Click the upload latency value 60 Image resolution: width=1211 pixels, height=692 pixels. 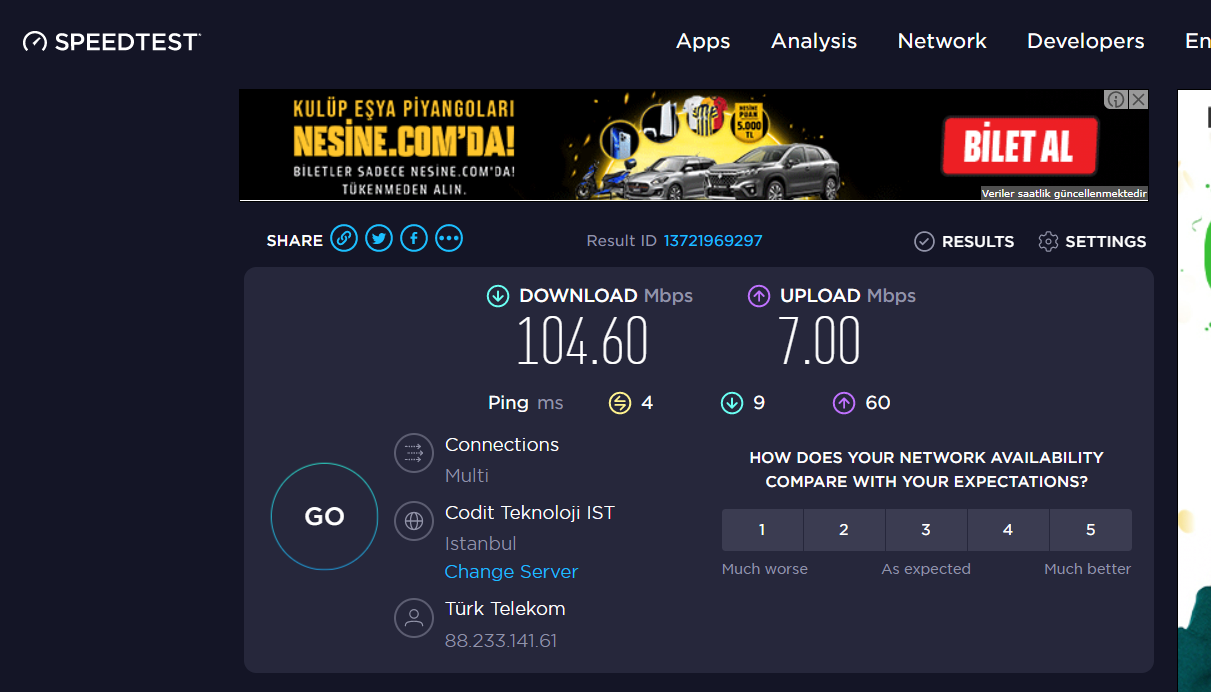878,403
